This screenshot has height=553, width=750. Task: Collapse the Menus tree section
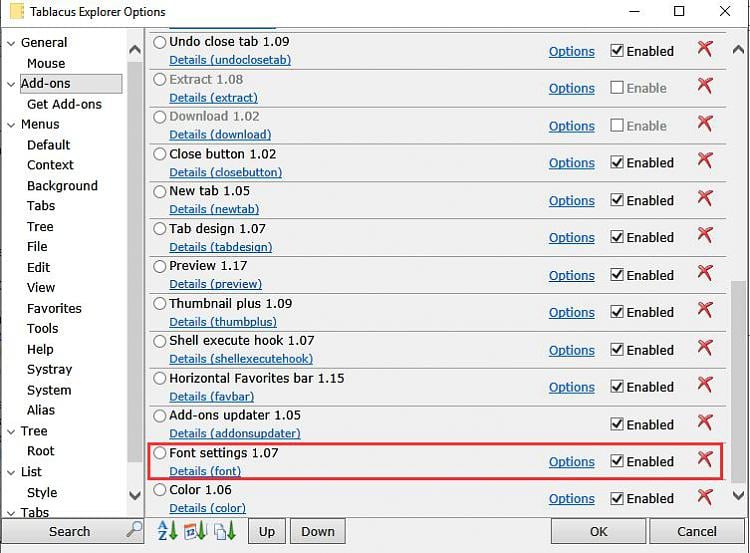point(11,125)
